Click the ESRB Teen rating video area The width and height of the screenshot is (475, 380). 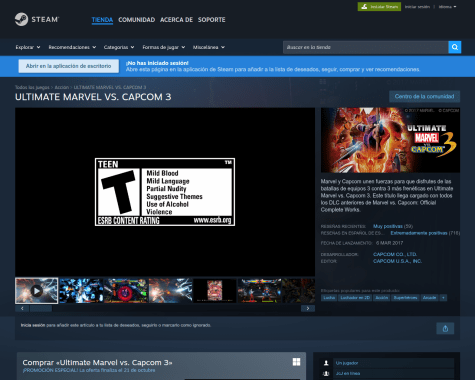pyautogui.click(x=165, y=192)
